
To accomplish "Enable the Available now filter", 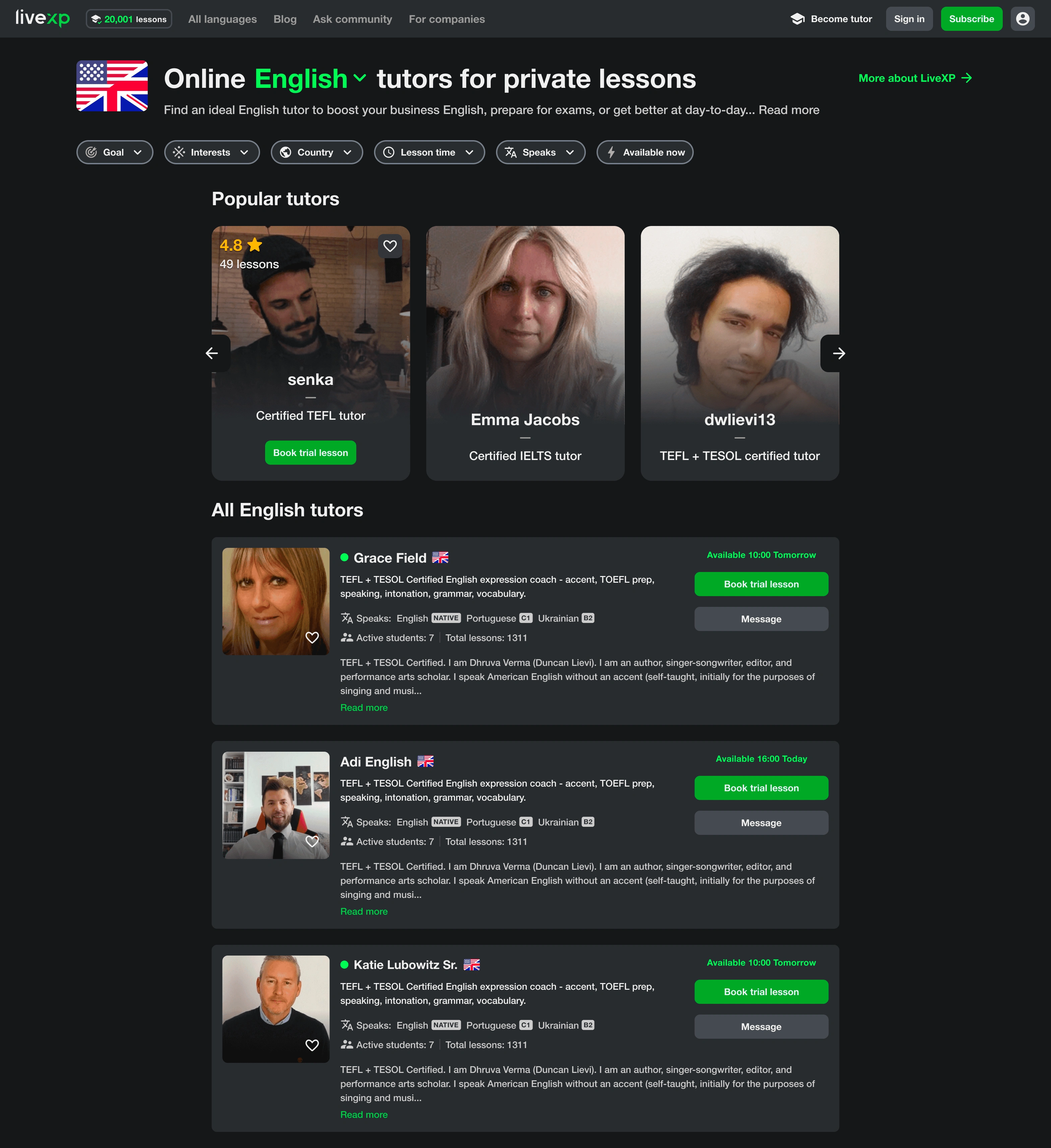I will (x=644, y=152).
